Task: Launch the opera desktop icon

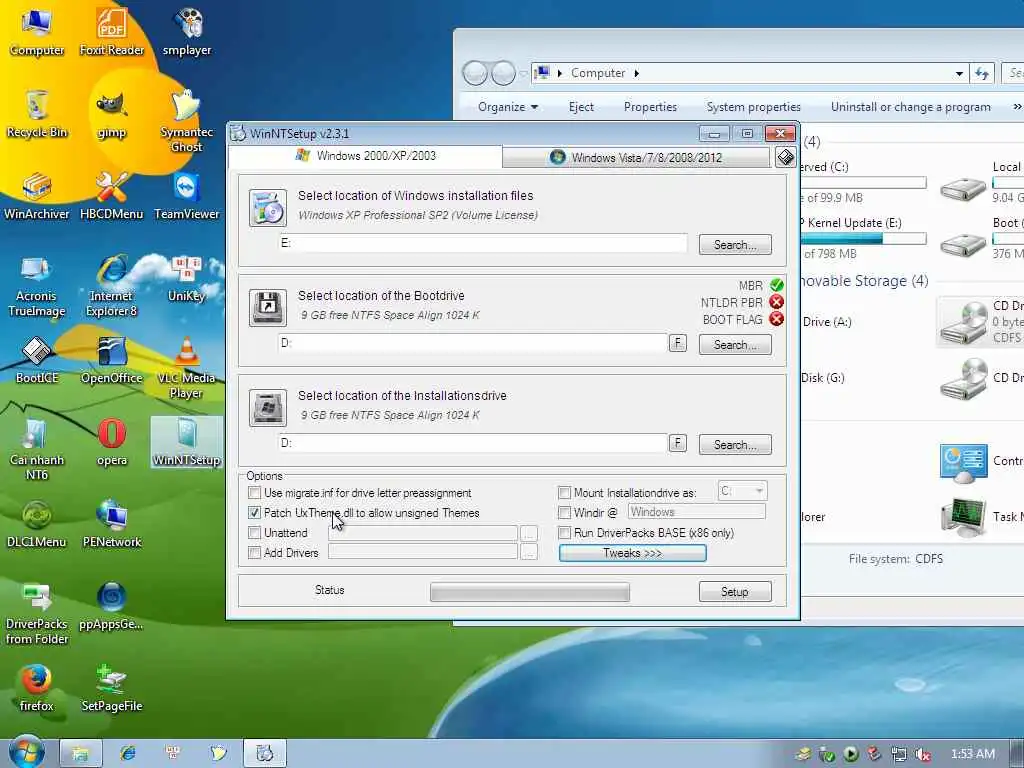Action: coord(112,442)
